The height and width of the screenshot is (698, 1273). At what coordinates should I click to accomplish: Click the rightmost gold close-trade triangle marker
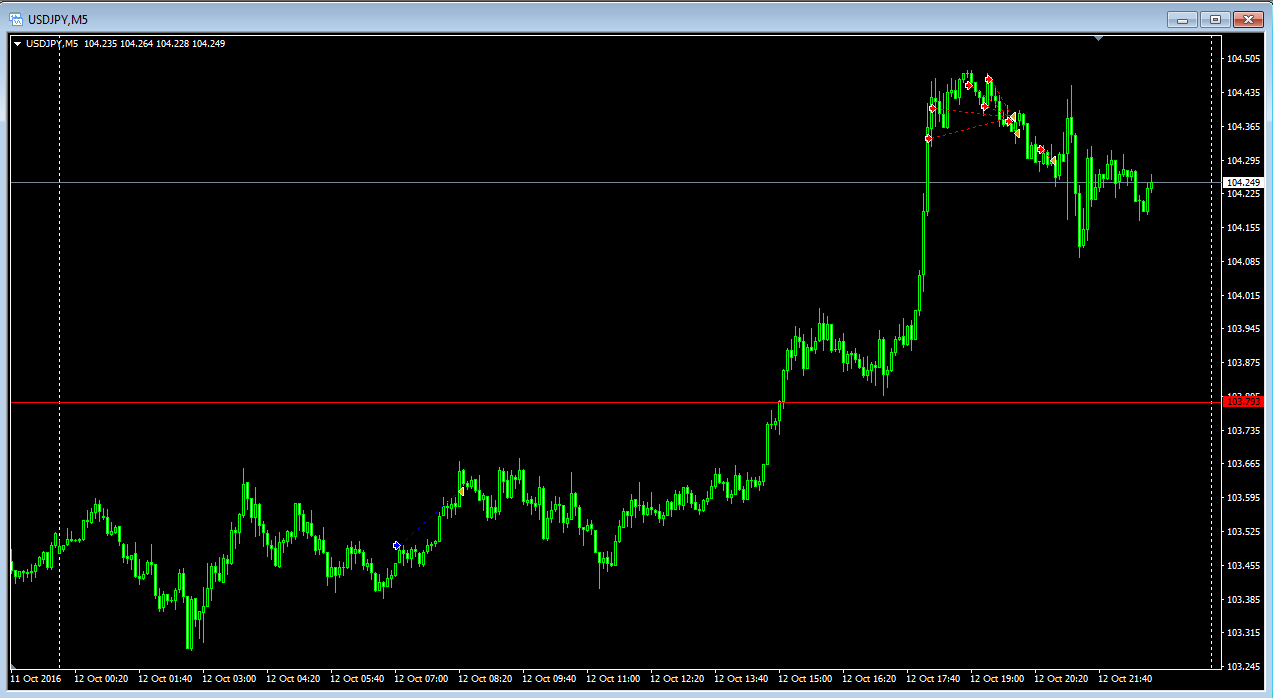[1053, 160]
